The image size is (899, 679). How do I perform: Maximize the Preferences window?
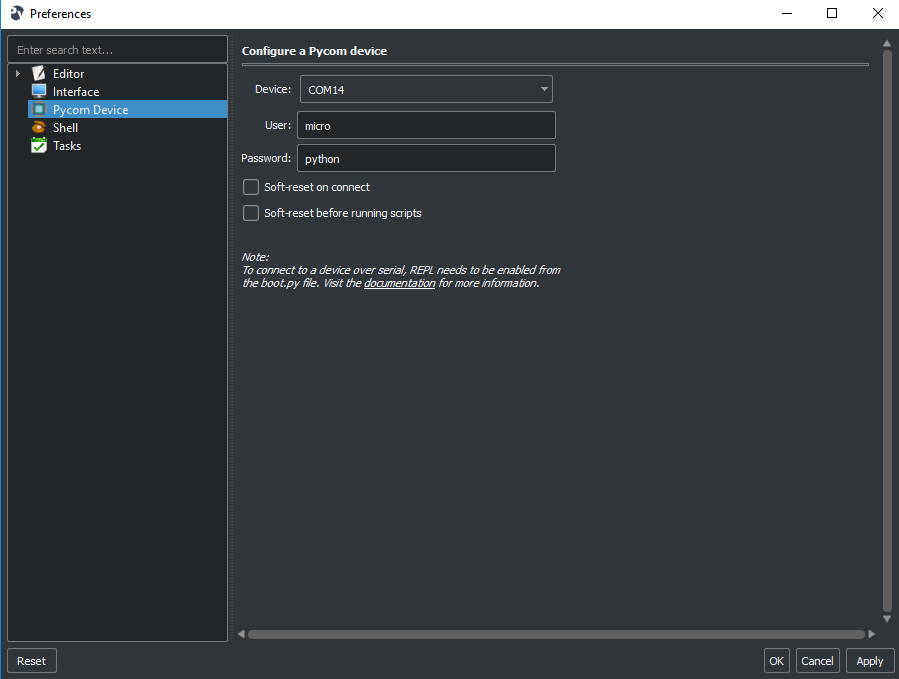(832, 13)
